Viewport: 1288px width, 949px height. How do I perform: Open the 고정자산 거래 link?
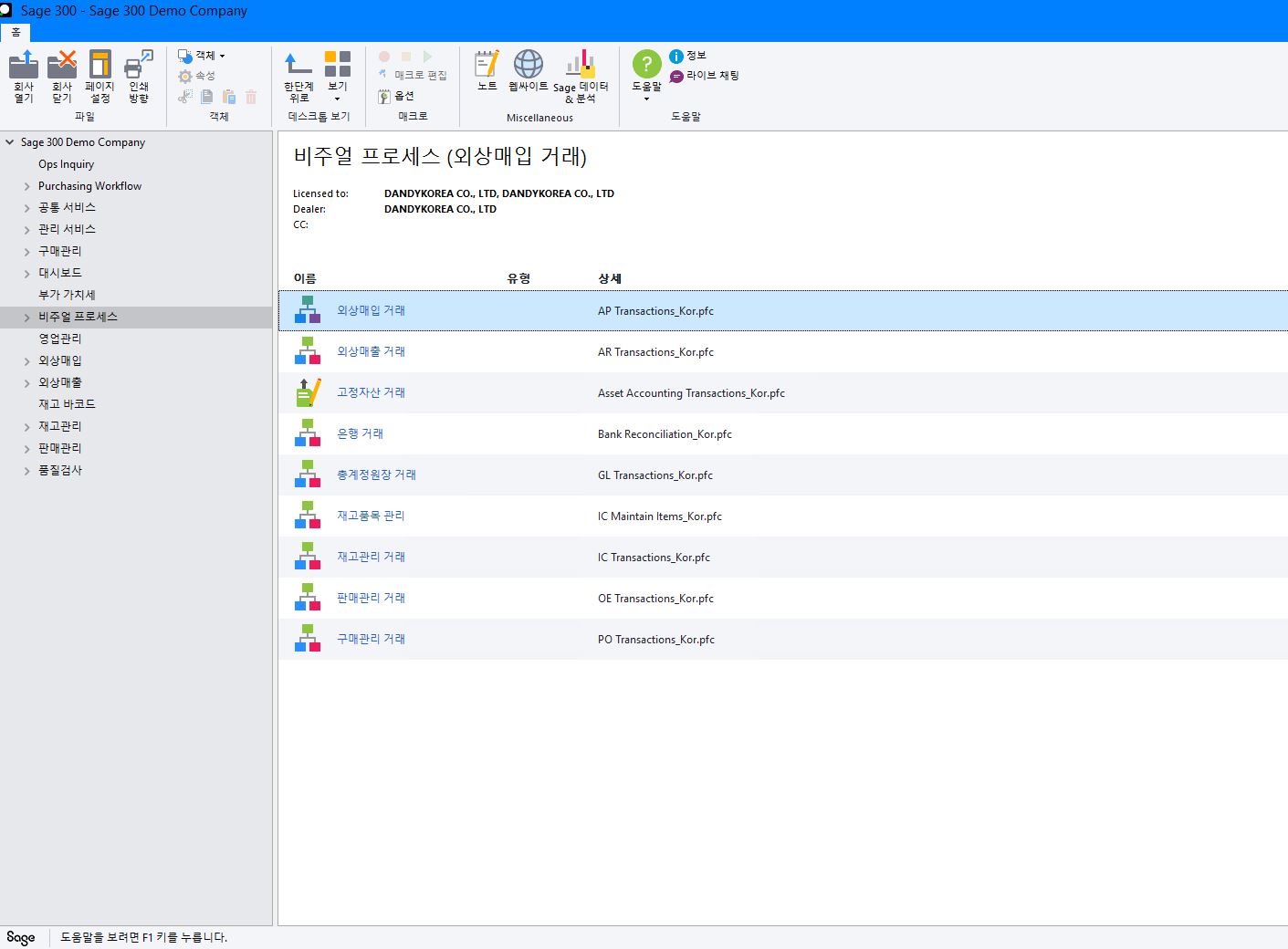pyautogui.click(x=371, y=392)
